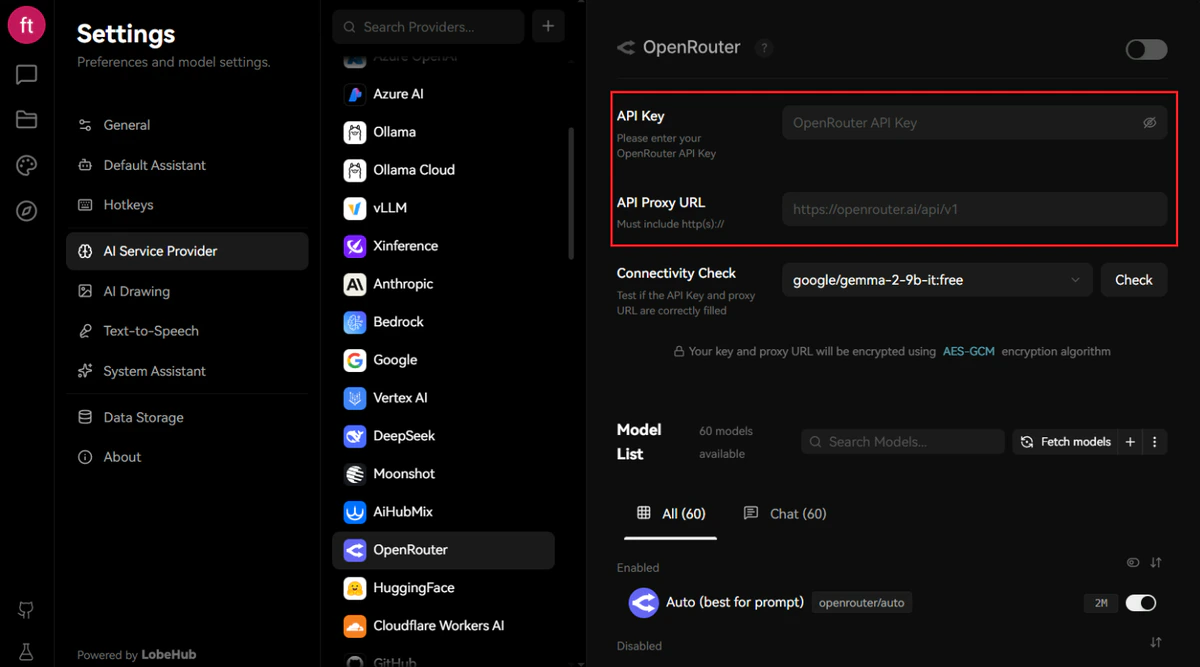This screenshot has width=1200, height=667.
Task: Toggle off the Auto (best for prompt) model
Action: [x=1141, y=603]
